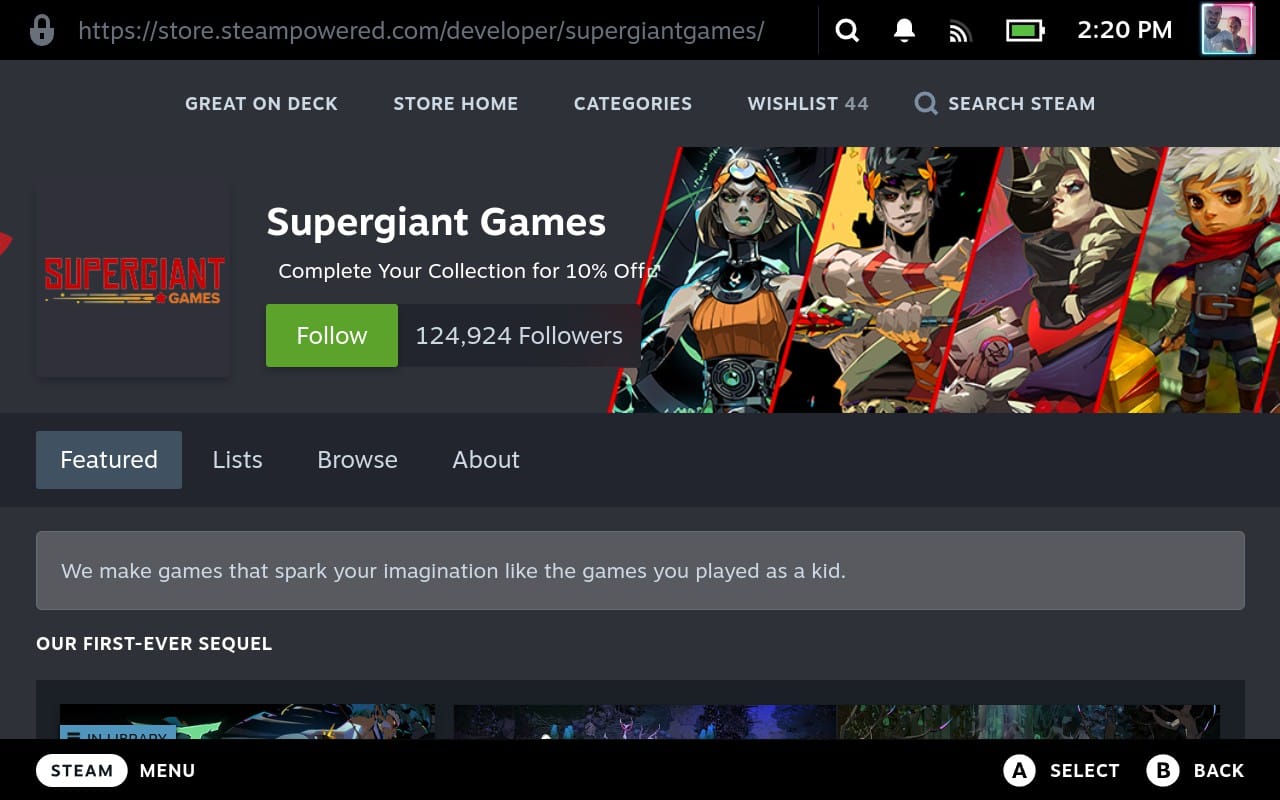Open Wishlist 44
The image size is (1280, 800).
808,103
